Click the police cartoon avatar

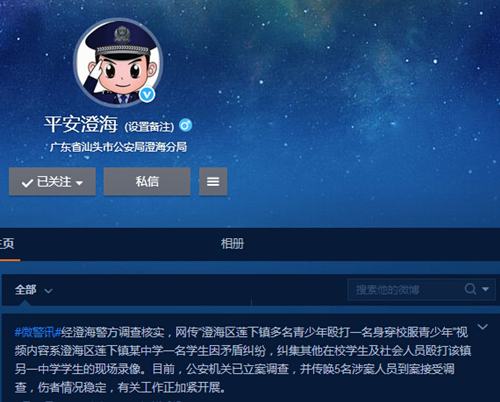[118, 63]
